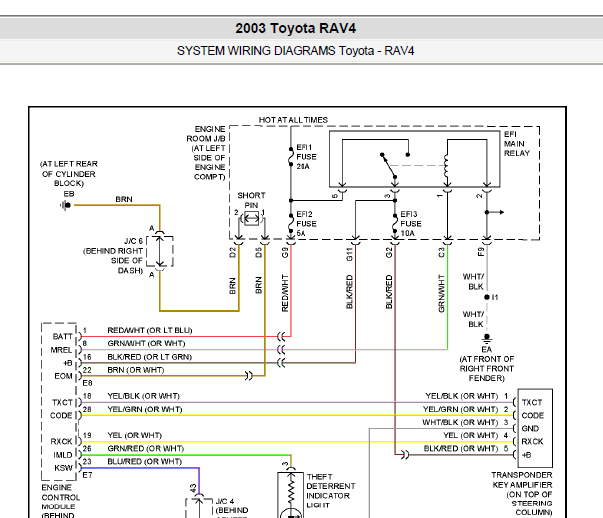Image resolution: width=603 pixels, height=518 pixels.
Task: Click the 'EOM' pin on the ECM
Action: click(x=63, y=376)
